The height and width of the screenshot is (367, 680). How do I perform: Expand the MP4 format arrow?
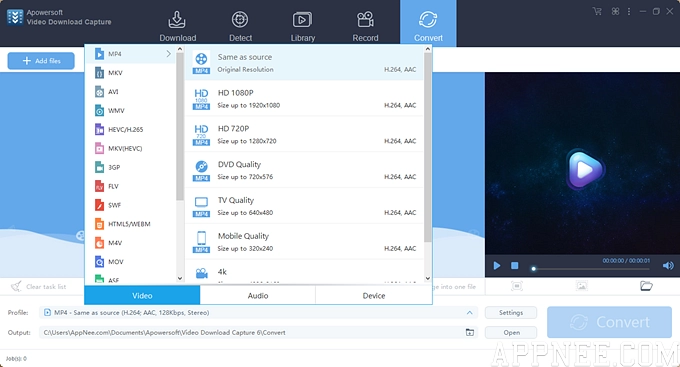click(x=168, y=54)
